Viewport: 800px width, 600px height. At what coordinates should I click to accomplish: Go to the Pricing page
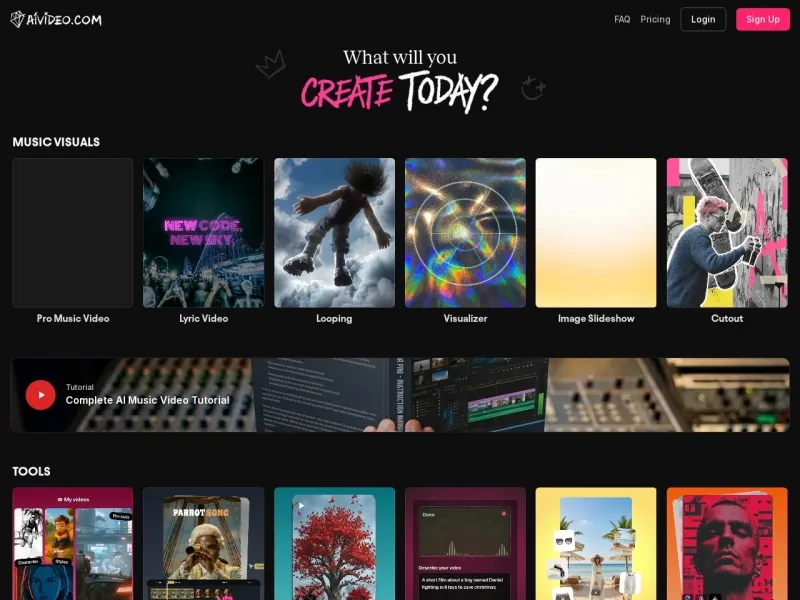[x=655, y=19]
